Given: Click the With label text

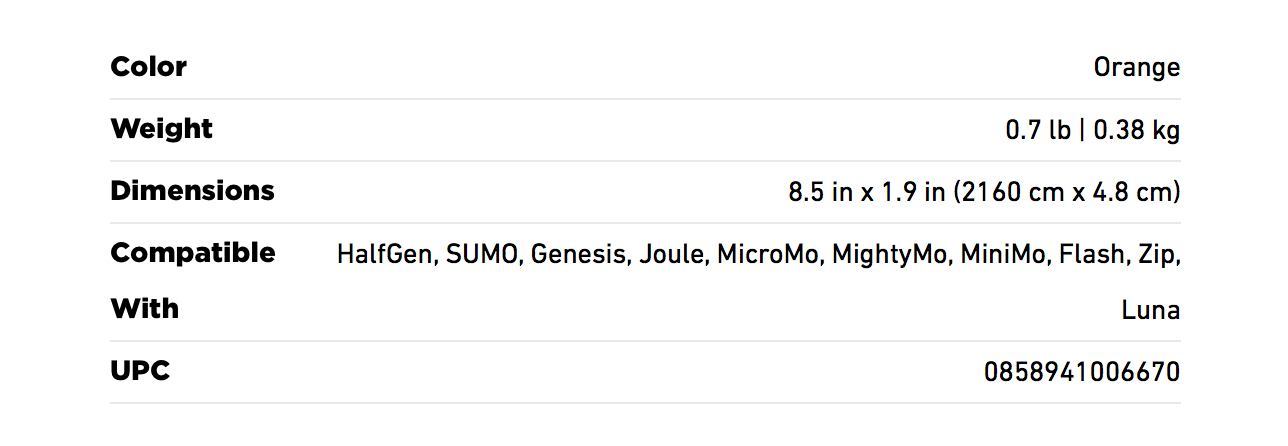Looking at the screenshot, I should pos(145,309).
